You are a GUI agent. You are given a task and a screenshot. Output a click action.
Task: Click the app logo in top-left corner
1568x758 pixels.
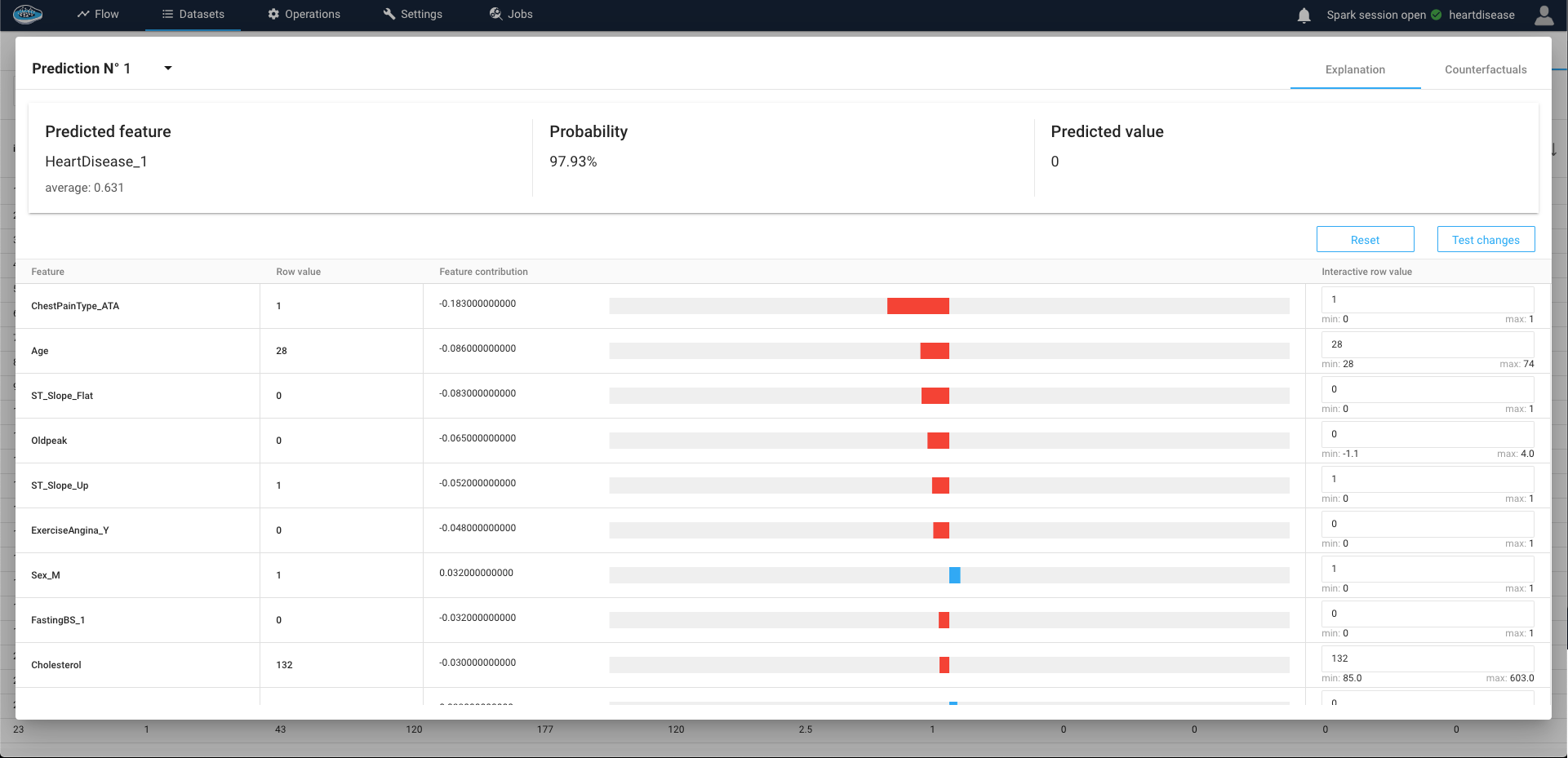tap(28, 14)
